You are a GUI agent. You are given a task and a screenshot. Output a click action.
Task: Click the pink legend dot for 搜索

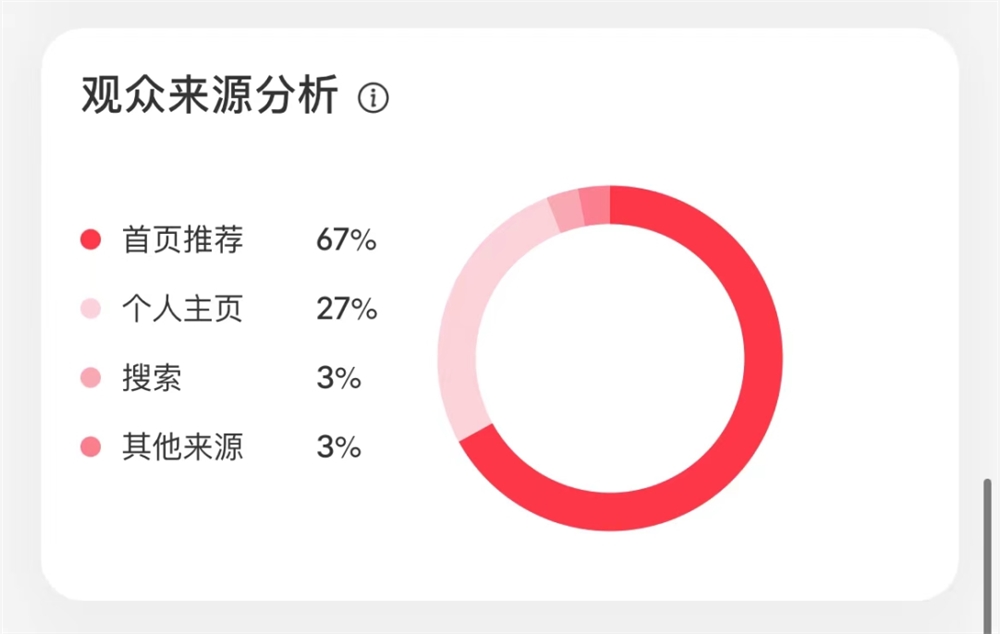90,379
